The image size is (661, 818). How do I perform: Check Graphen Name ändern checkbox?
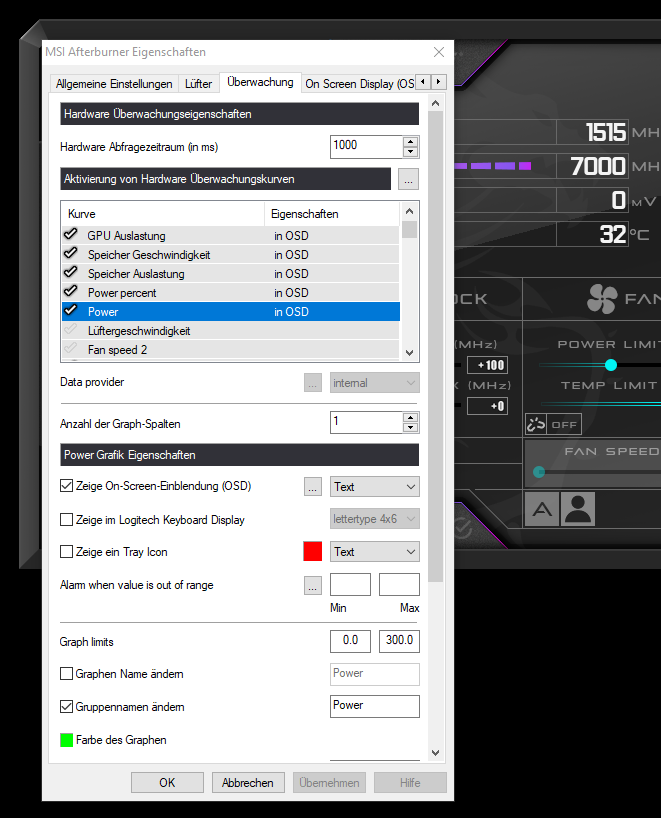click(66, 673)
